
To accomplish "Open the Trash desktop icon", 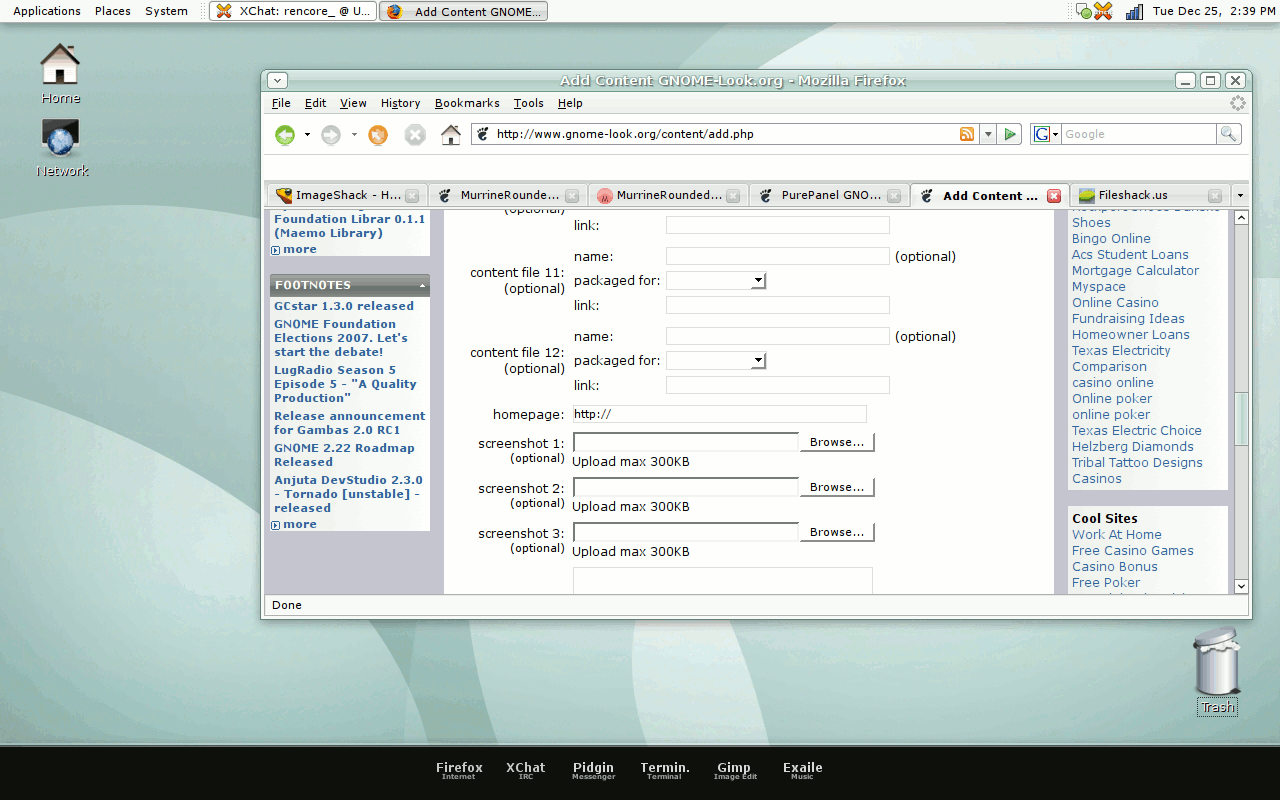I will [1217, 670].
